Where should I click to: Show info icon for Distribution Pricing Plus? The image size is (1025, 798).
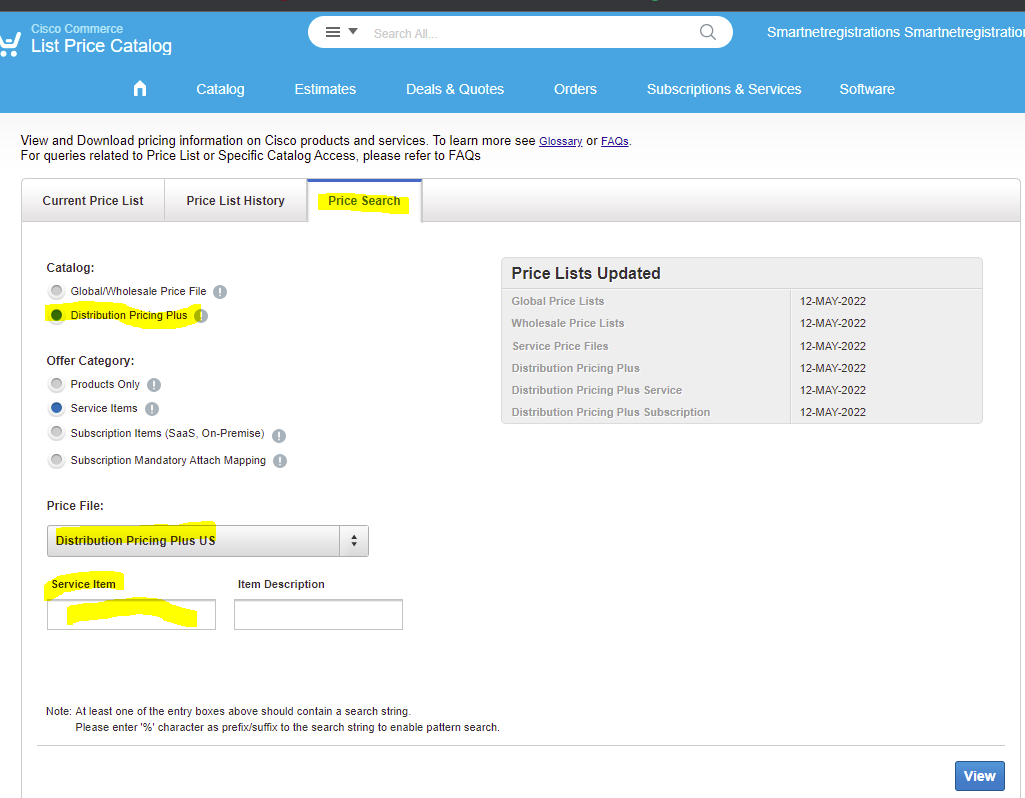tap(201, 316)
